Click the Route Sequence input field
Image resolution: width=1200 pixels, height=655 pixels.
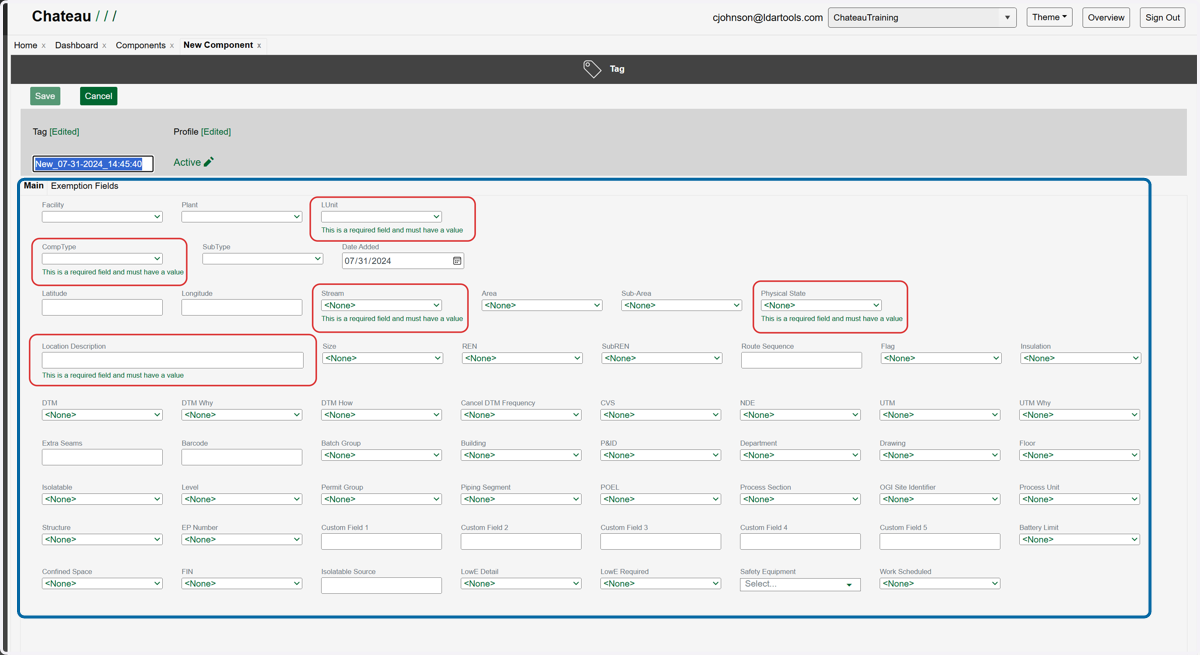pos(801,360)
